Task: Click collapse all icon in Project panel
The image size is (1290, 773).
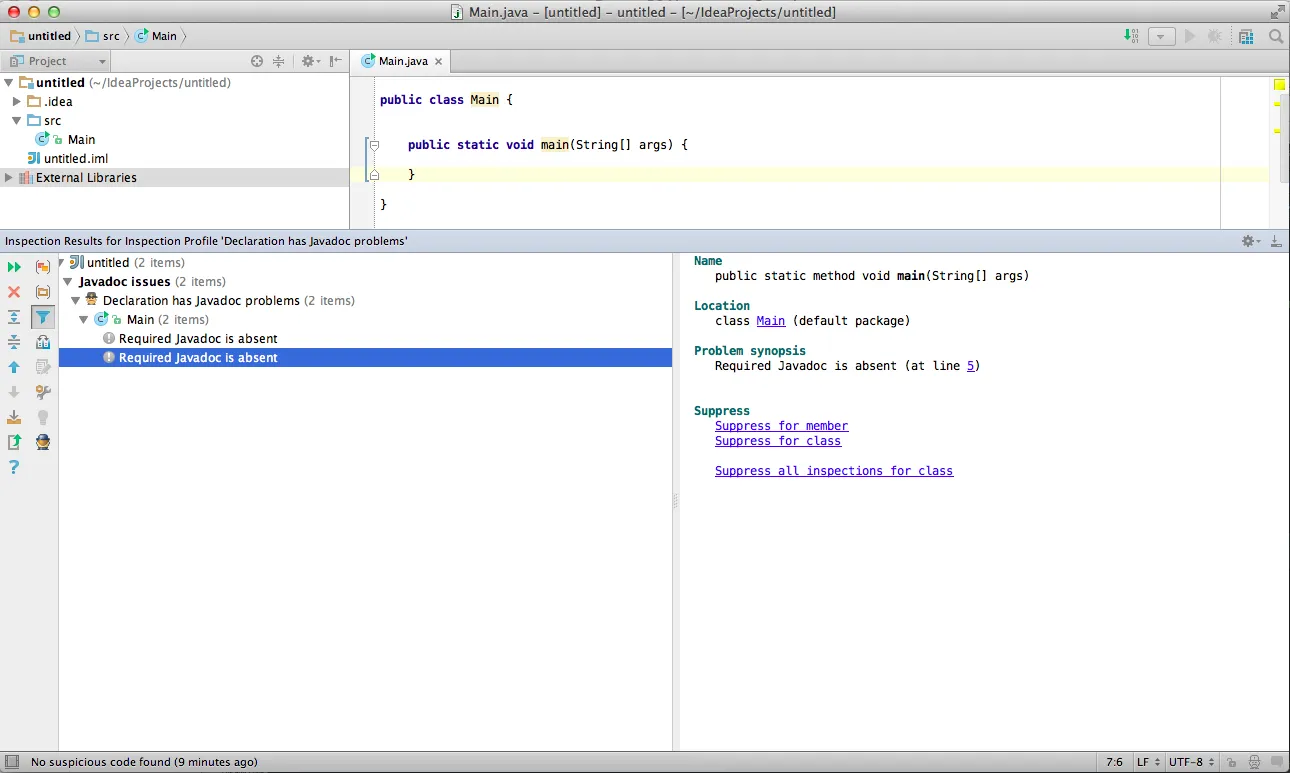Action: pos(279,61)
